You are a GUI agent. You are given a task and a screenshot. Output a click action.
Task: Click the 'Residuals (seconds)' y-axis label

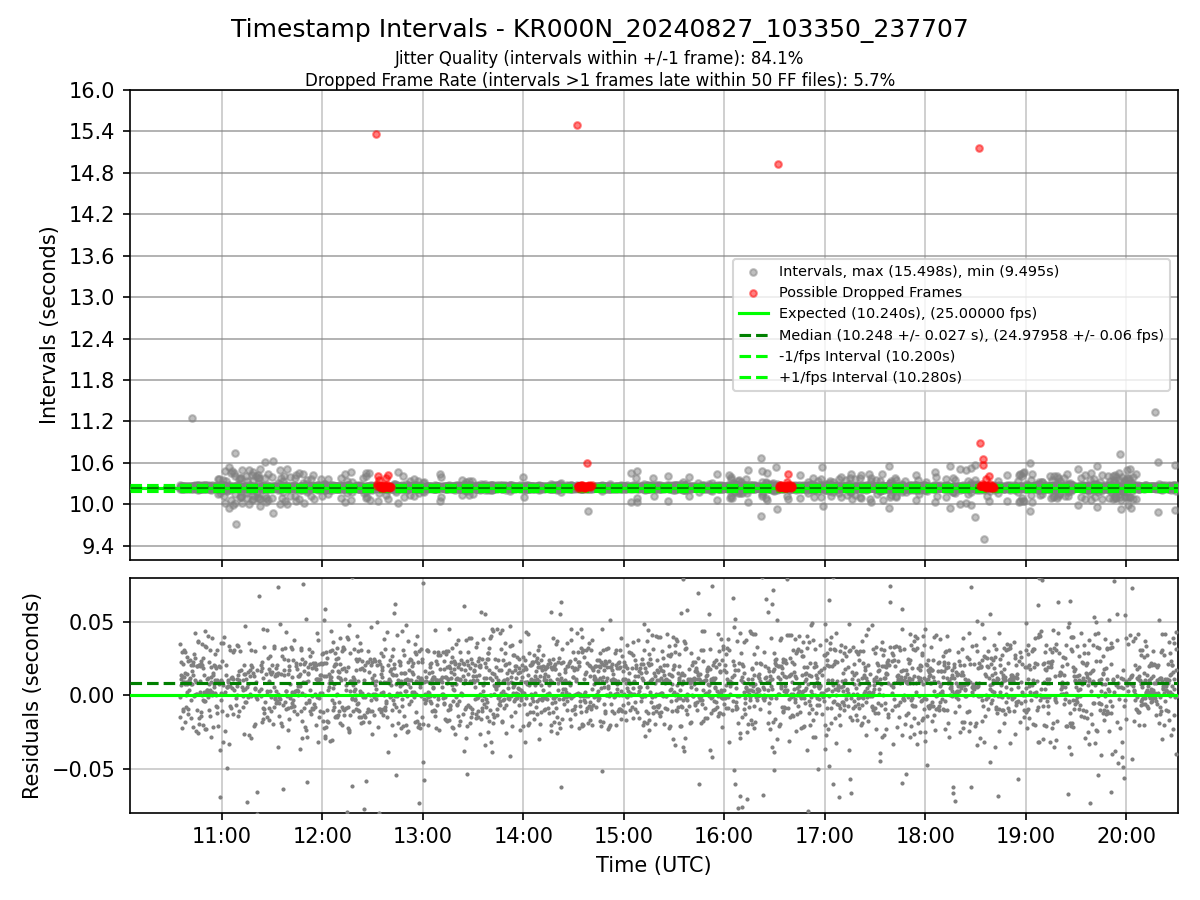coord(31,696)
